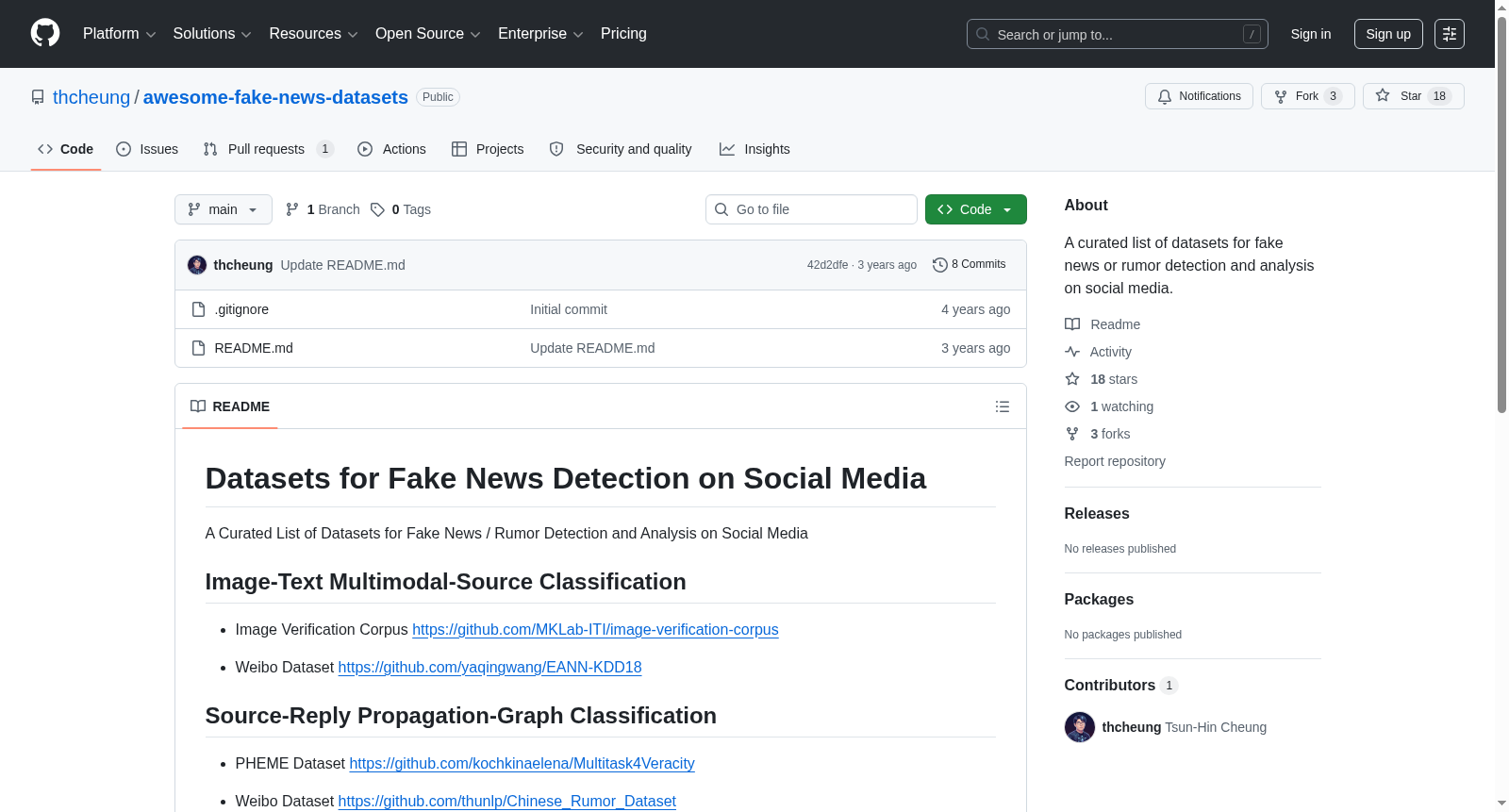This screenshot has width=1509, height=812.
Task: Open the Packages section heading
Action: [1099, 599]
